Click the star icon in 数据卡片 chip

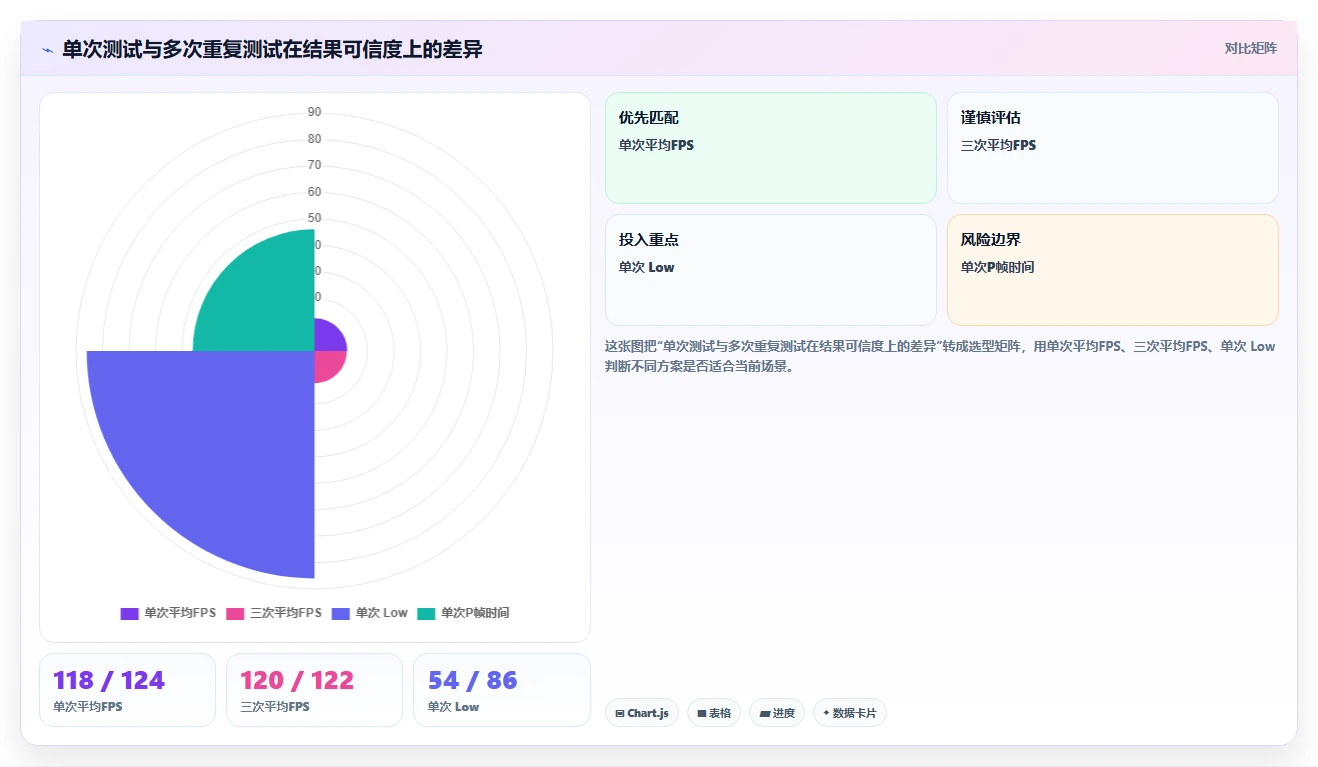coord(826,713)
